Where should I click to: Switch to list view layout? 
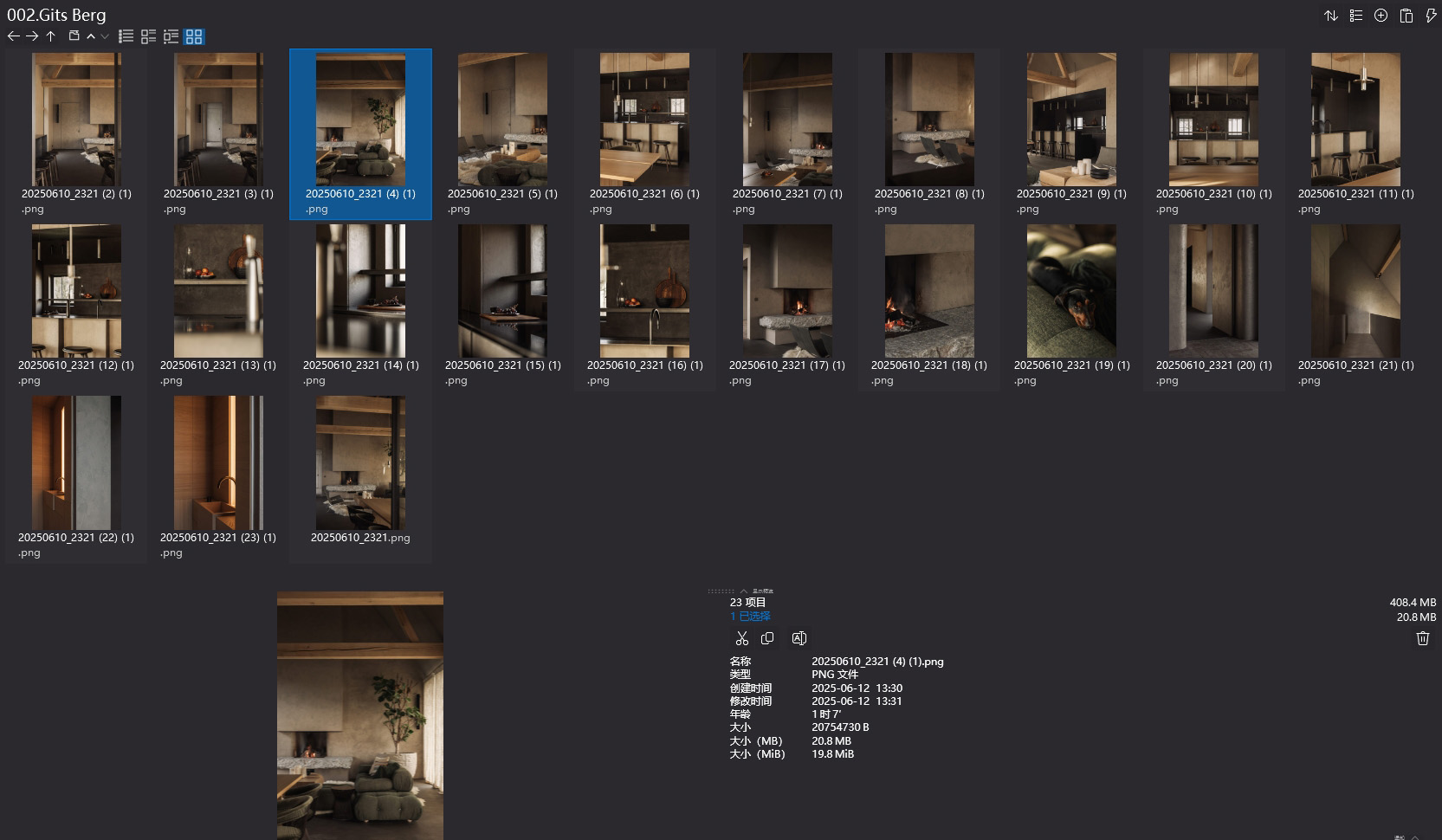[x=126, y=36]
